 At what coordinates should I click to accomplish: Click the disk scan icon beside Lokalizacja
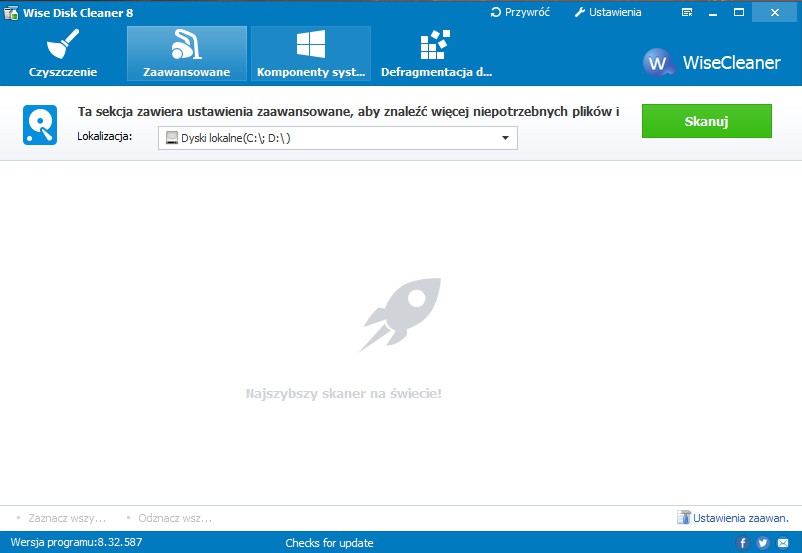pos(40,125)
